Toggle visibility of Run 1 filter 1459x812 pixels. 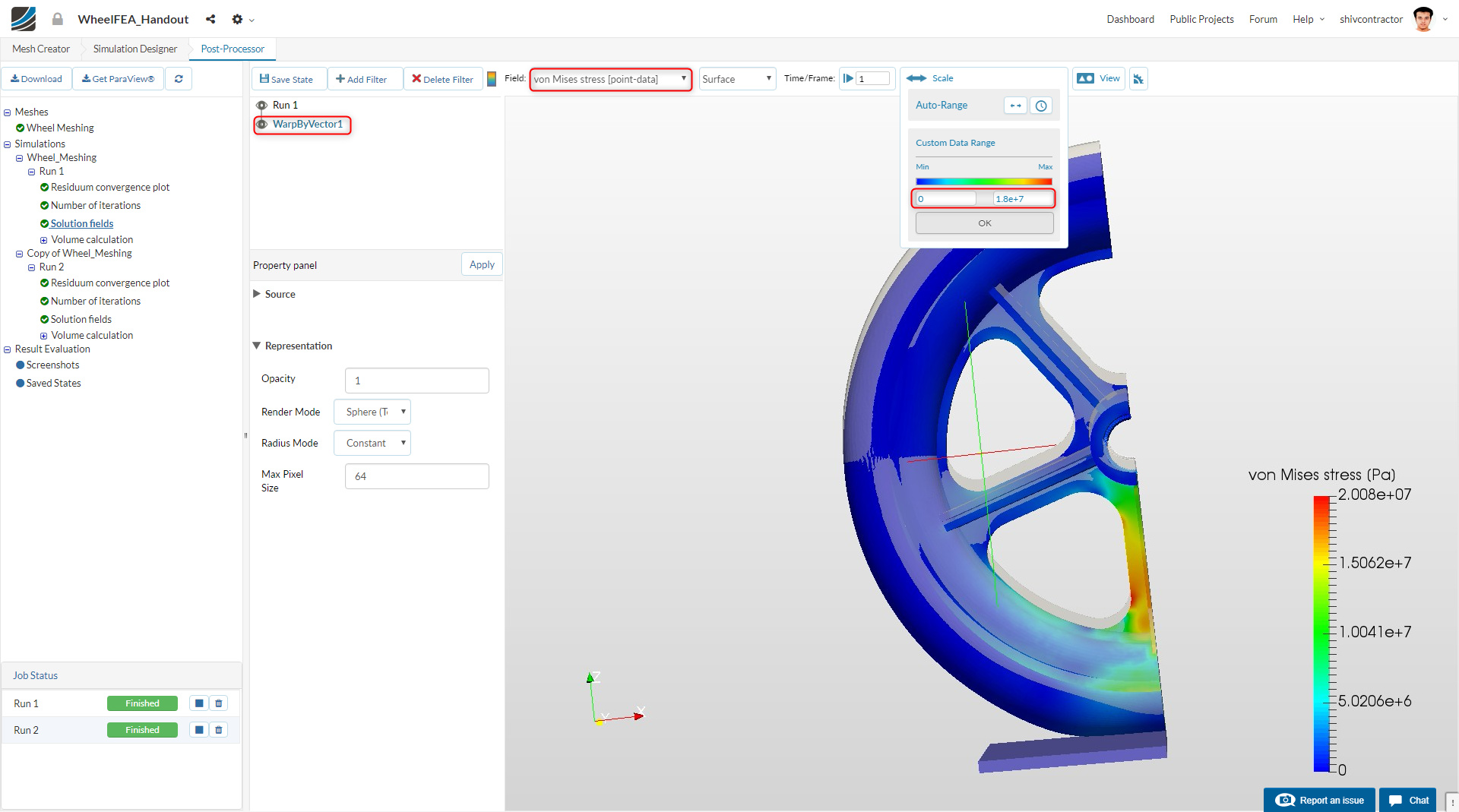261,106
